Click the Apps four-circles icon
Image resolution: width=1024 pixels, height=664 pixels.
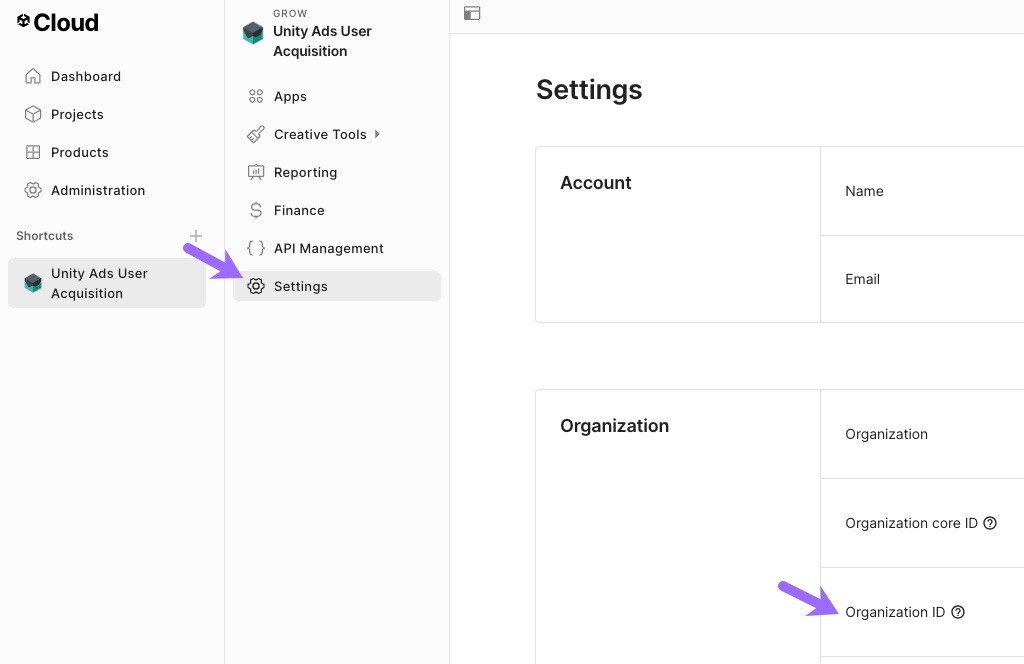pyautogui.click(x=256, y=97)
